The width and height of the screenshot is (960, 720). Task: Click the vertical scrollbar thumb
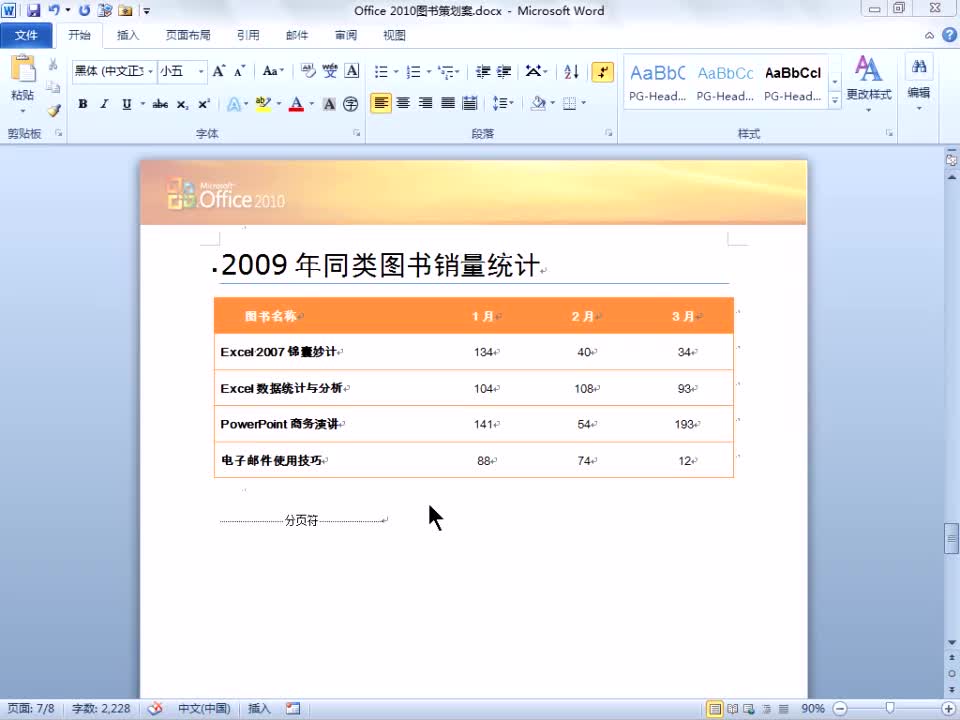tap(951, 539)
